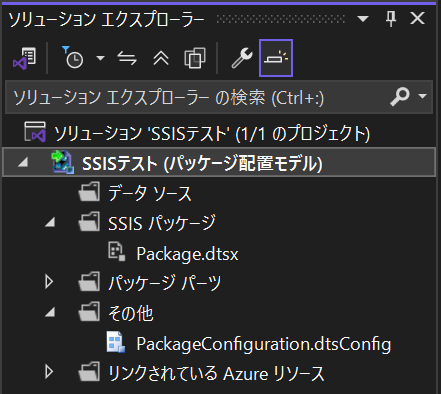Collapse the SSIS パッケージ folder
This screenshot has height=394, width=441.
point(50,222)
